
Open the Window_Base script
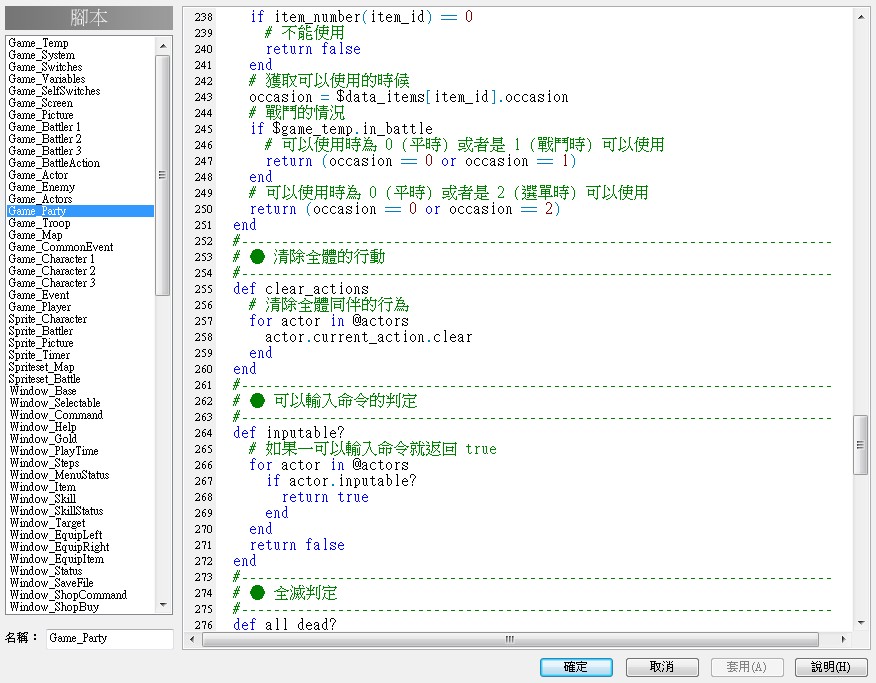point(43,391)
